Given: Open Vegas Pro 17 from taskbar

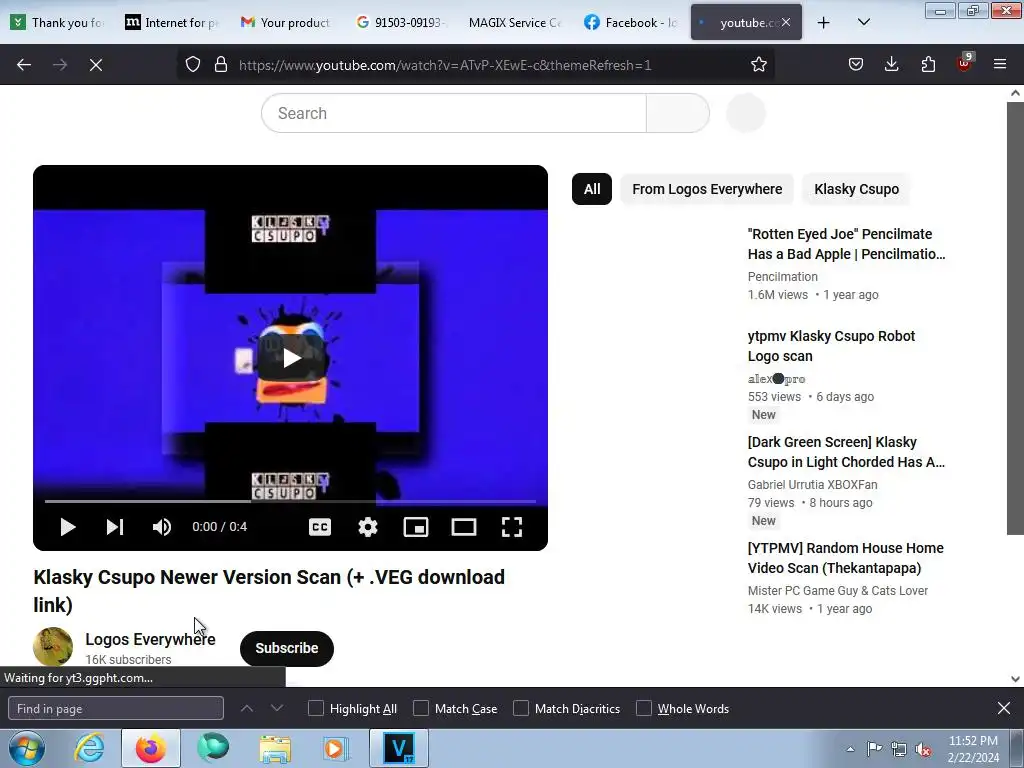Looking at the screenshot, I should pos(399,748).
